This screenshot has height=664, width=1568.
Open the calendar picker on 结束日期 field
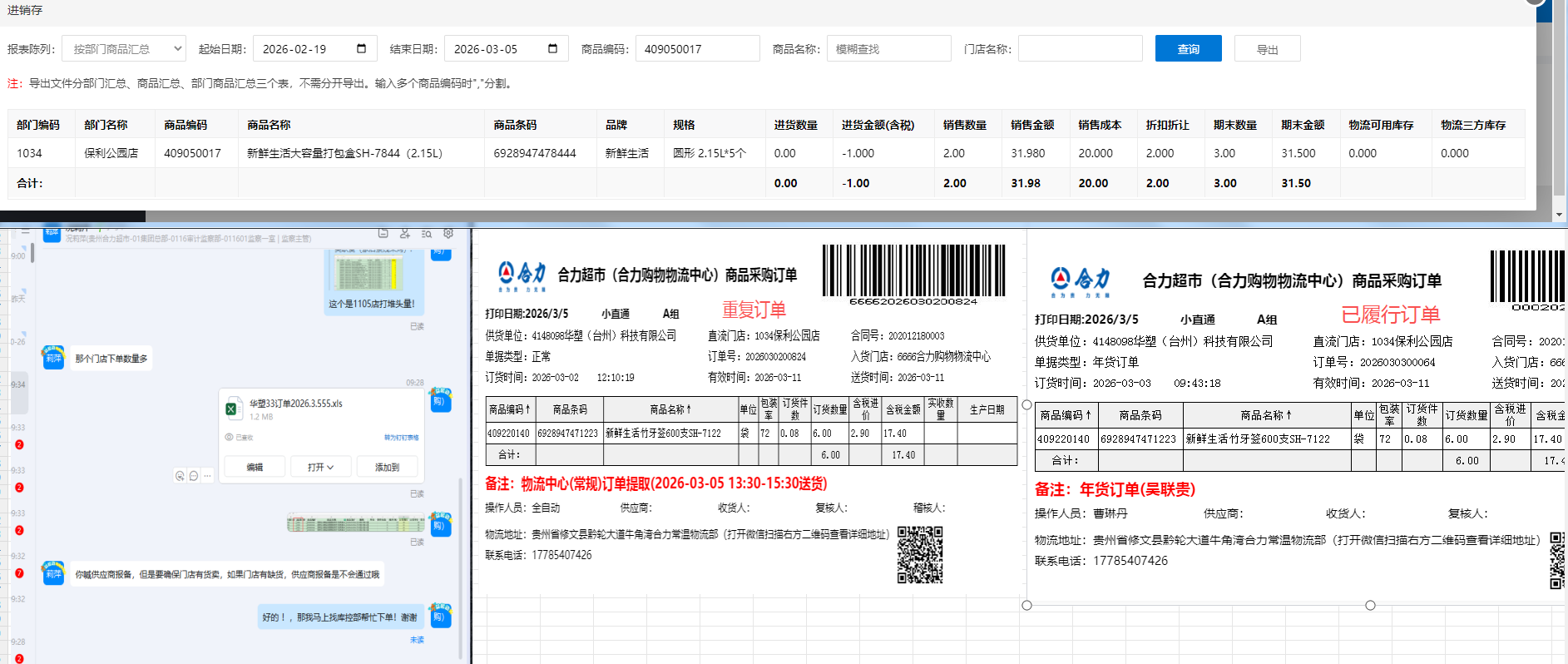point(552,48)
